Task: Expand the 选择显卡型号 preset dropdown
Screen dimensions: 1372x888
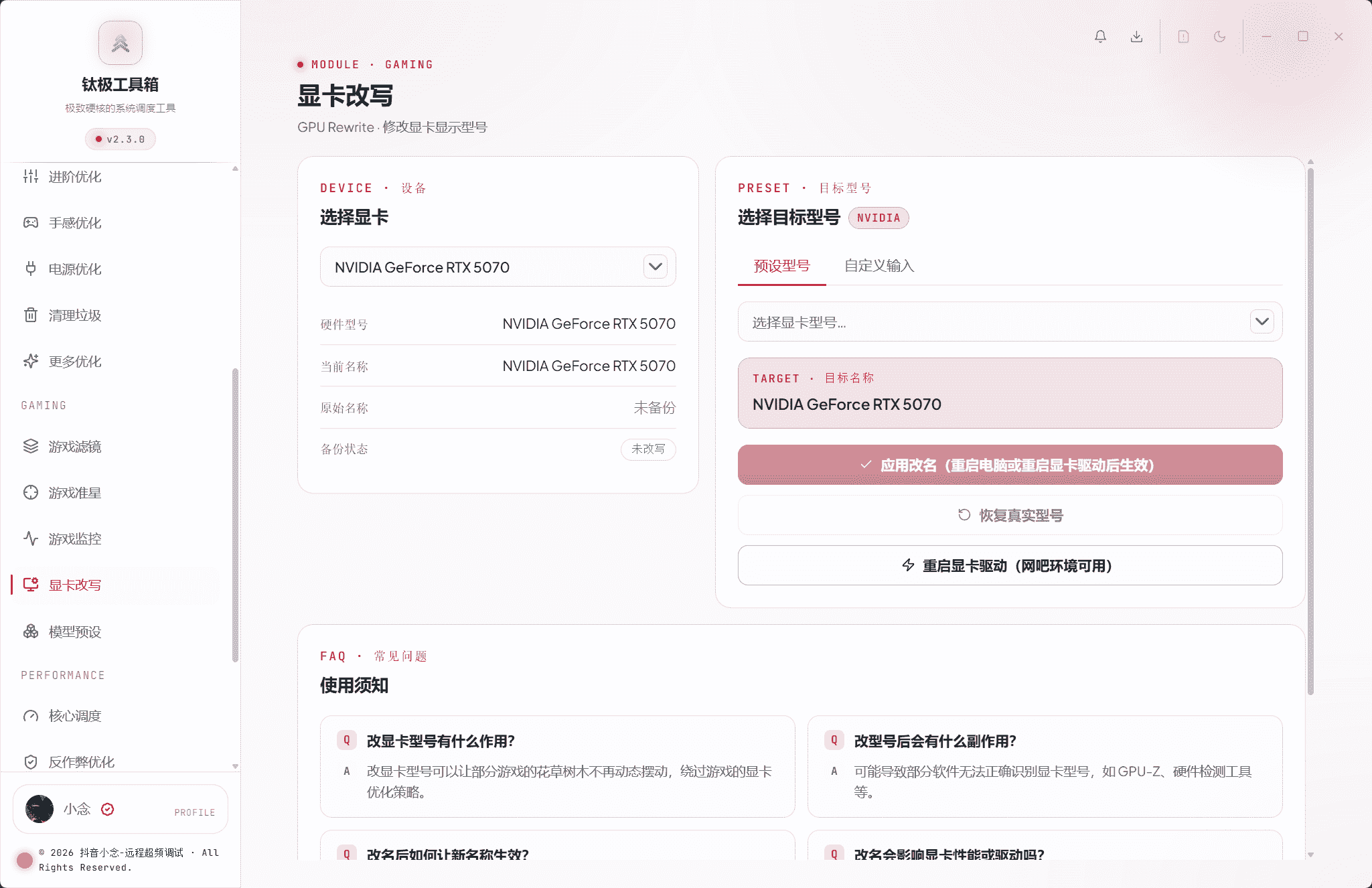Action: pos(1010,322)
